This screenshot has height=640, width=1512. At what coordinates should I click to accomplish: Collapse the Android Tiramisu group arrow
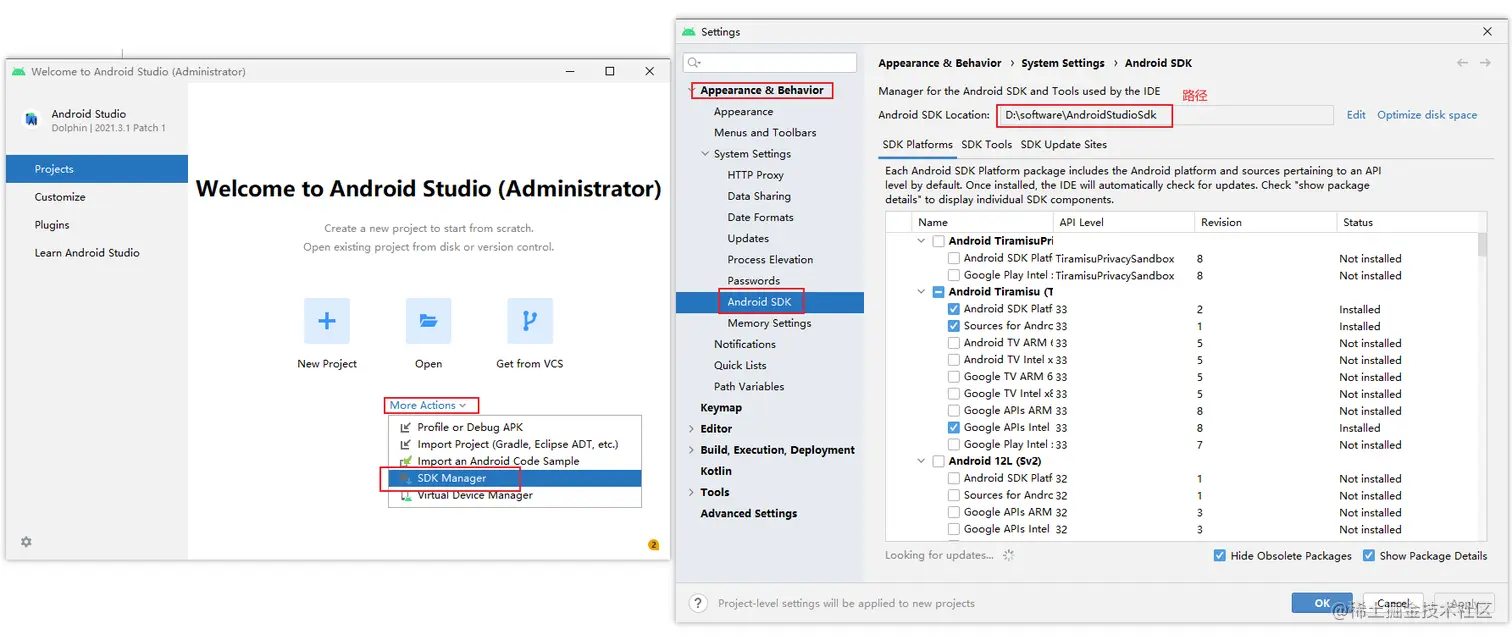tap(921, 292)
